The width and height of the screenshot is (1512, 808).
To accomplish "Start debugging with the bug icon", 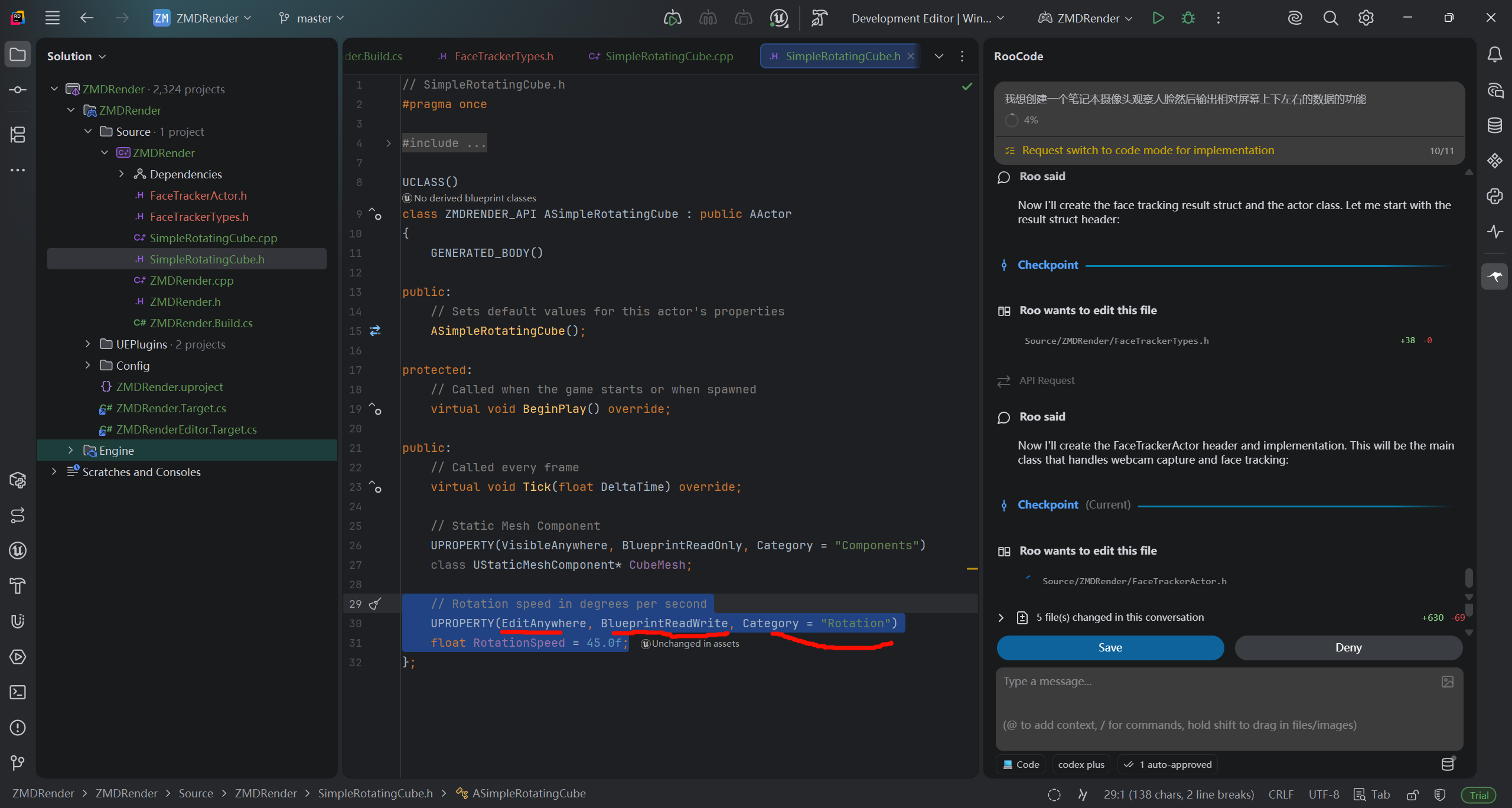I will click(1188, 18).
